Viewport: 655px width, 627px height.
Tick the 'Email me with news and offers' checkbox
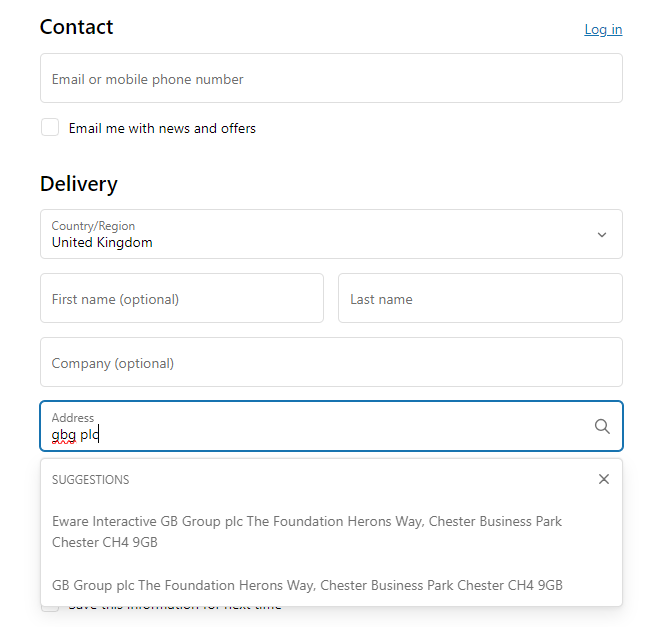click(50, 127)
